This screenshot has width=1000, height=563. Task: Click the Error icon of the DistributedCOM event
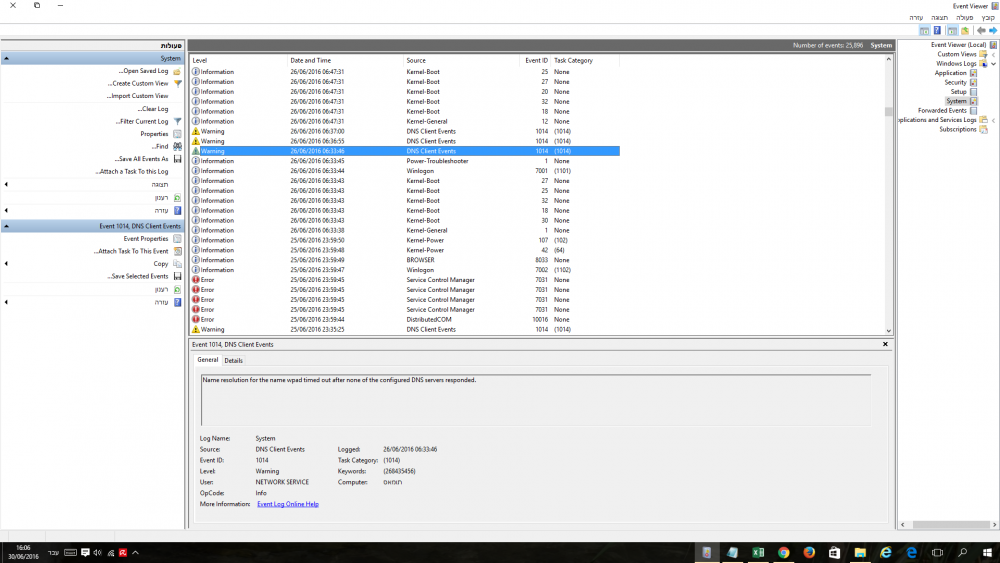pos(196,319)
